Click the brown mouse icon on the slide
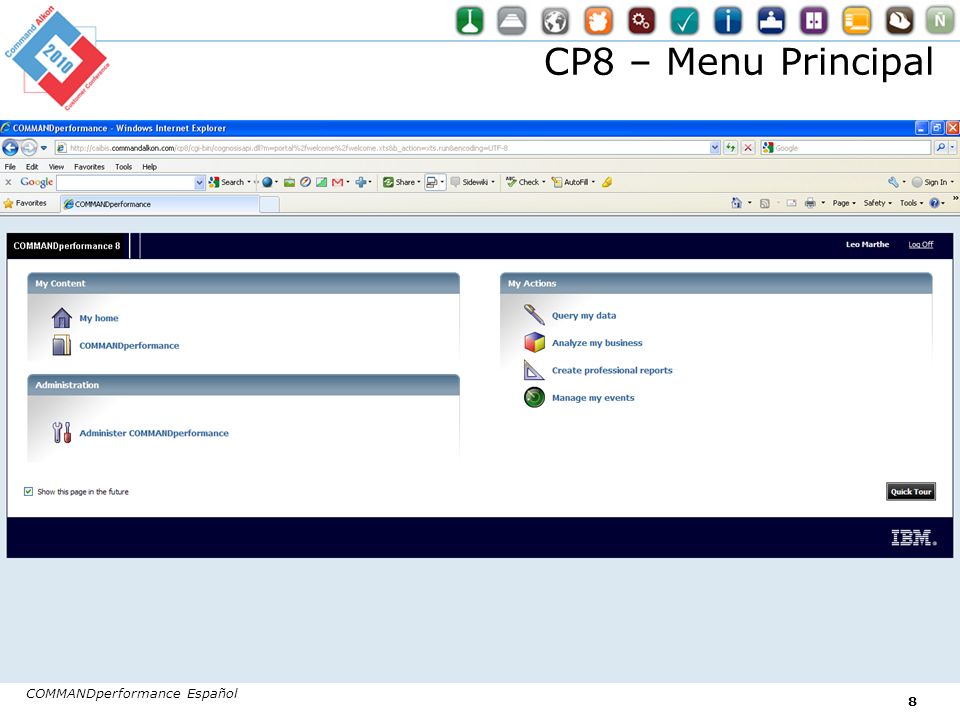Viewport: 960px width, 720px height. (x=899, y=20)
